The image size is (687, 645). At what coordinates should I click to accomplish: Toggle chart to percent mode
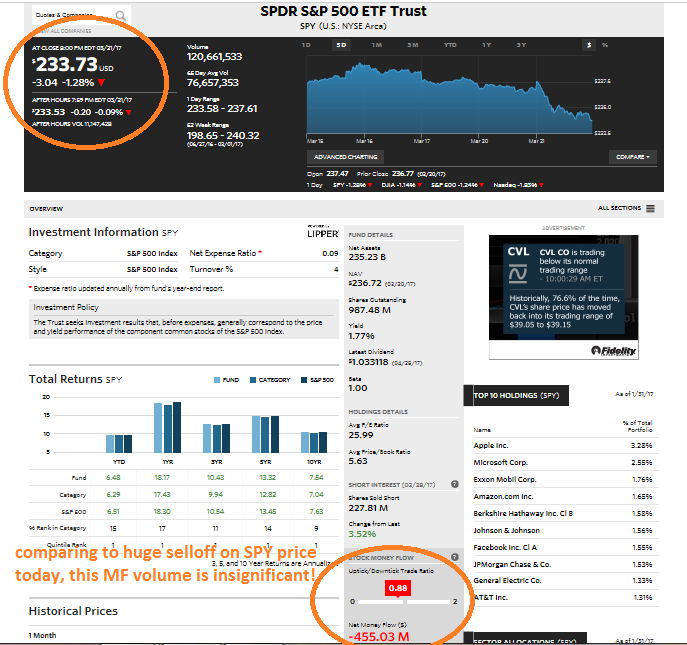tap(605, 45)
